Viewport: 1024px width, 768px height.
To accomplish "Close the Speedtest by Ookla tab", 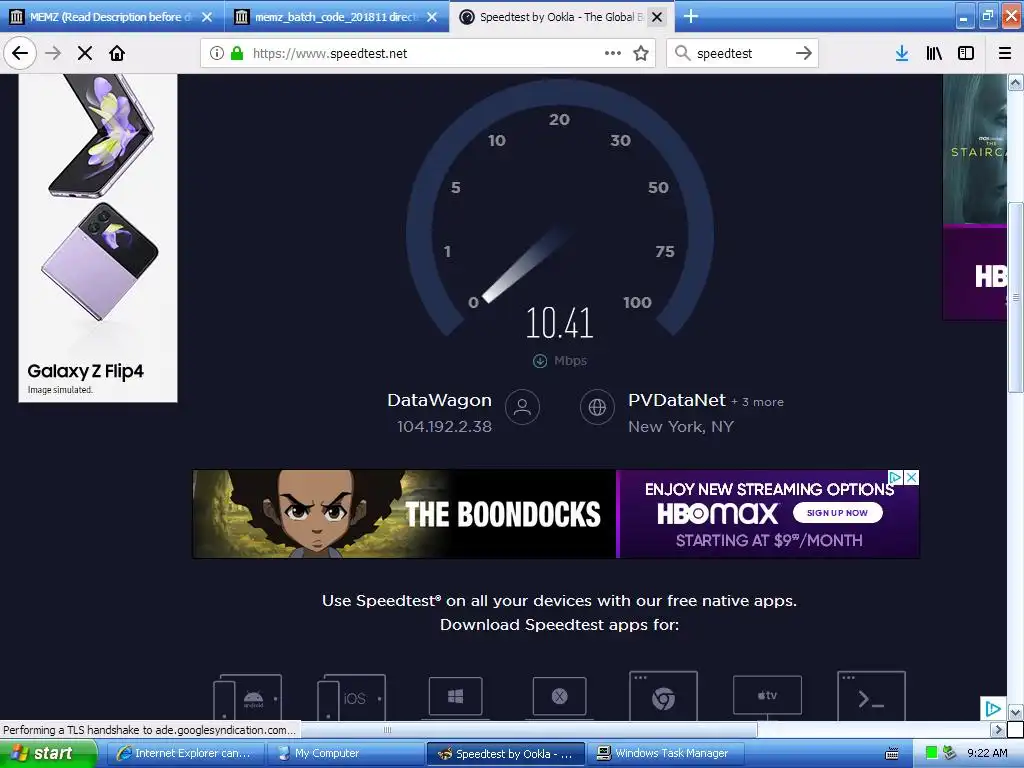I will 658,17.
